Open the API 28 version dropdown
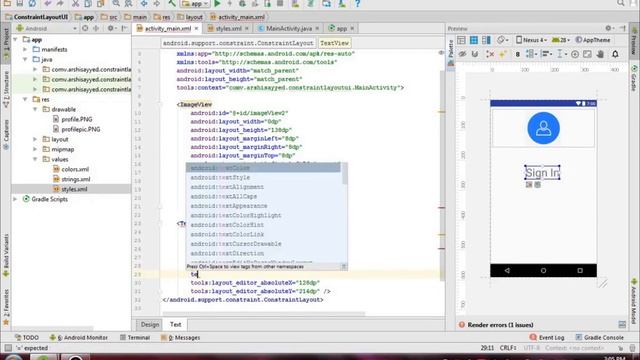Image resolution: width=640 pixels, height=360 pixels. (561, 40)
